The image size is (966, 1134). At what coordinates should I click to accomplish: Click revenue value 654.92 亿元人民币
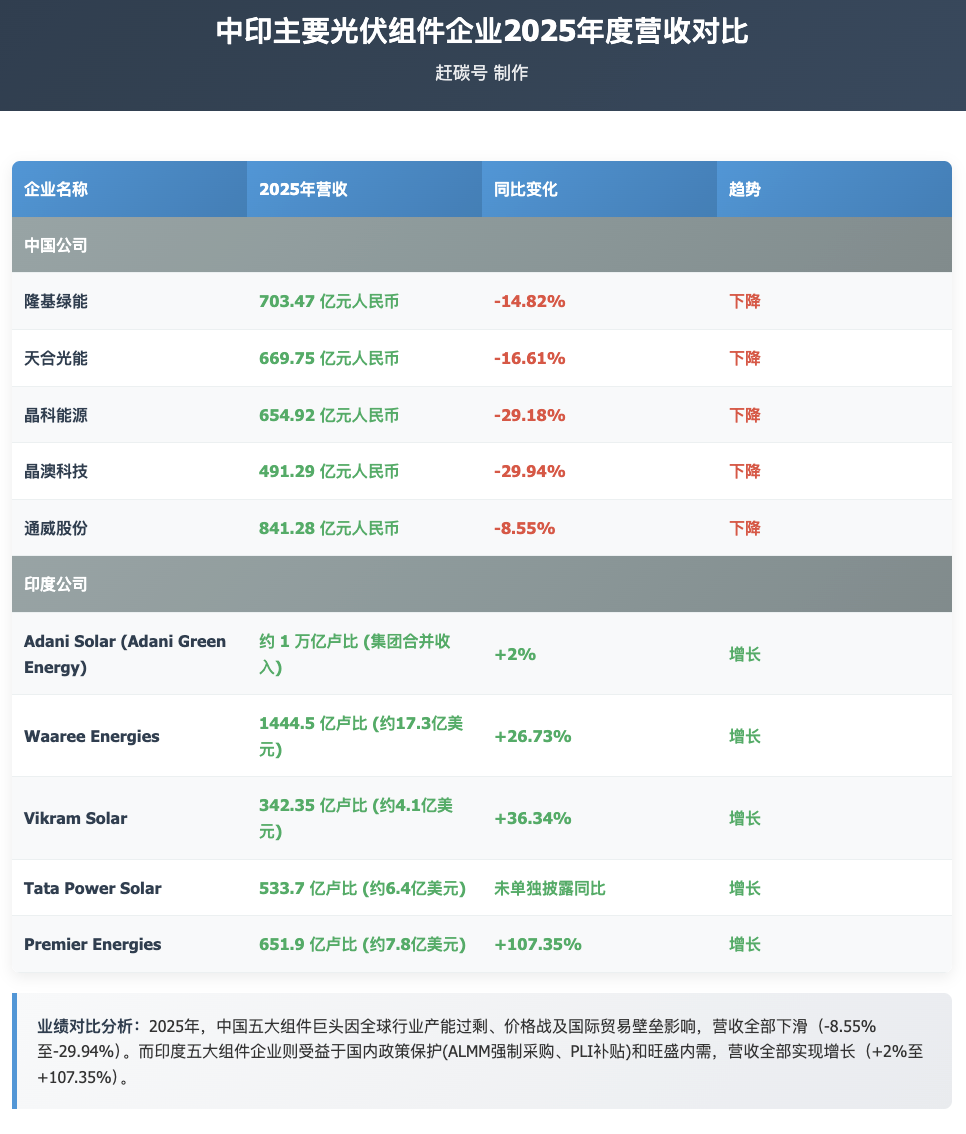(329, 415)
